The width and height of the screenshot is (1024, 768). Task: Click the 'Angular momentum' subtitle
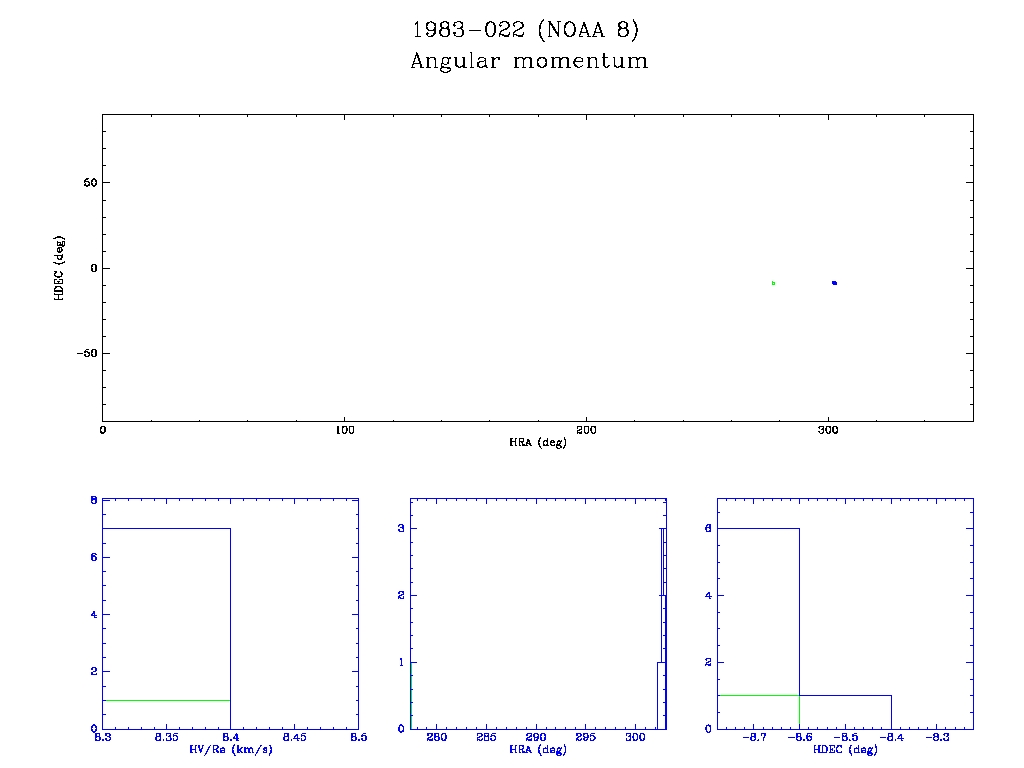529,61
